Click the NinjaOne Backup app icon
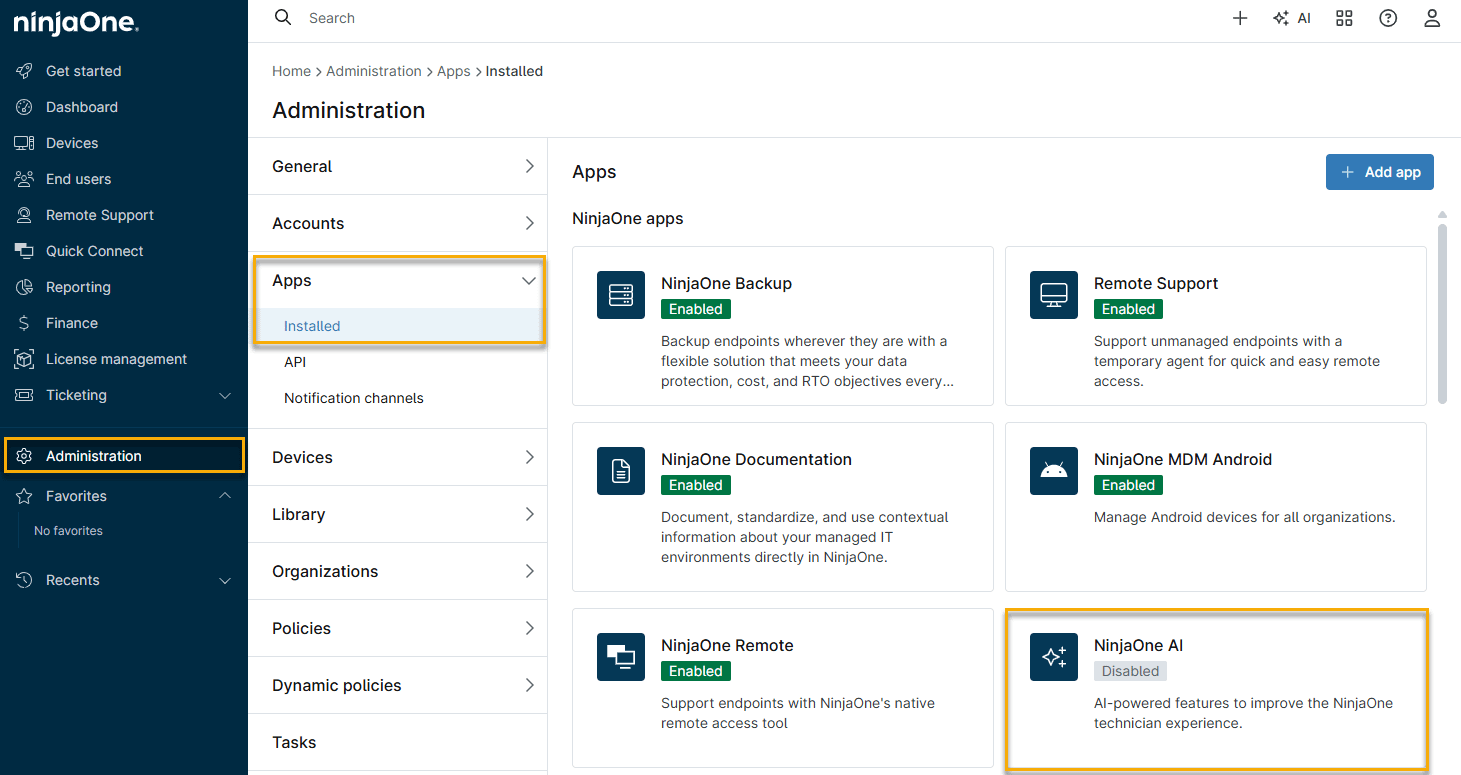 [x=621, y=295]
